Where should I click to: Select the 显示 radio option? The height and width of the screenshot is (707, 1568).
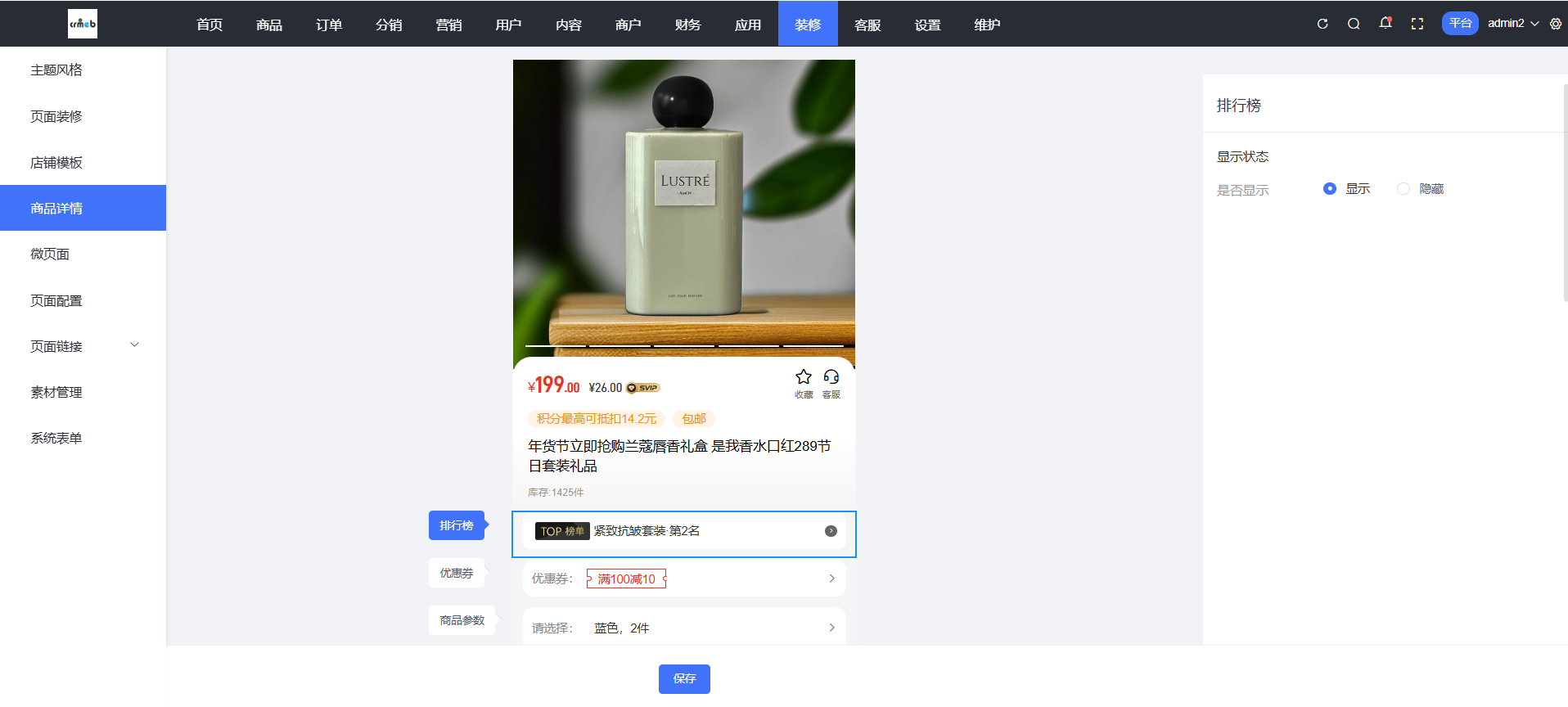coord(1330,189)
